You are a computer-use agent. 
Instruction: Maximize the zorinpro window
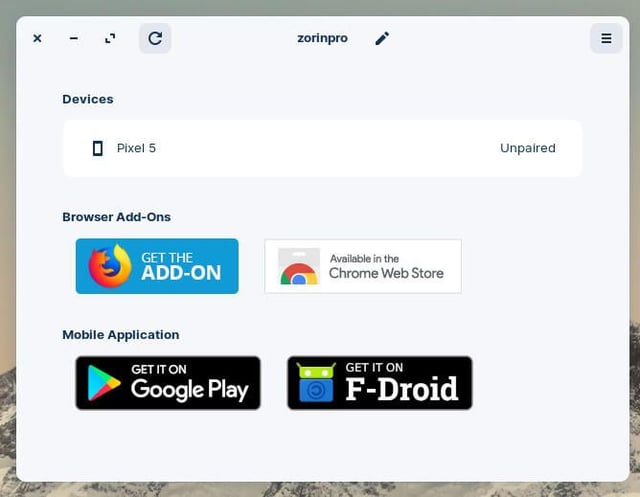click(110, 38)
